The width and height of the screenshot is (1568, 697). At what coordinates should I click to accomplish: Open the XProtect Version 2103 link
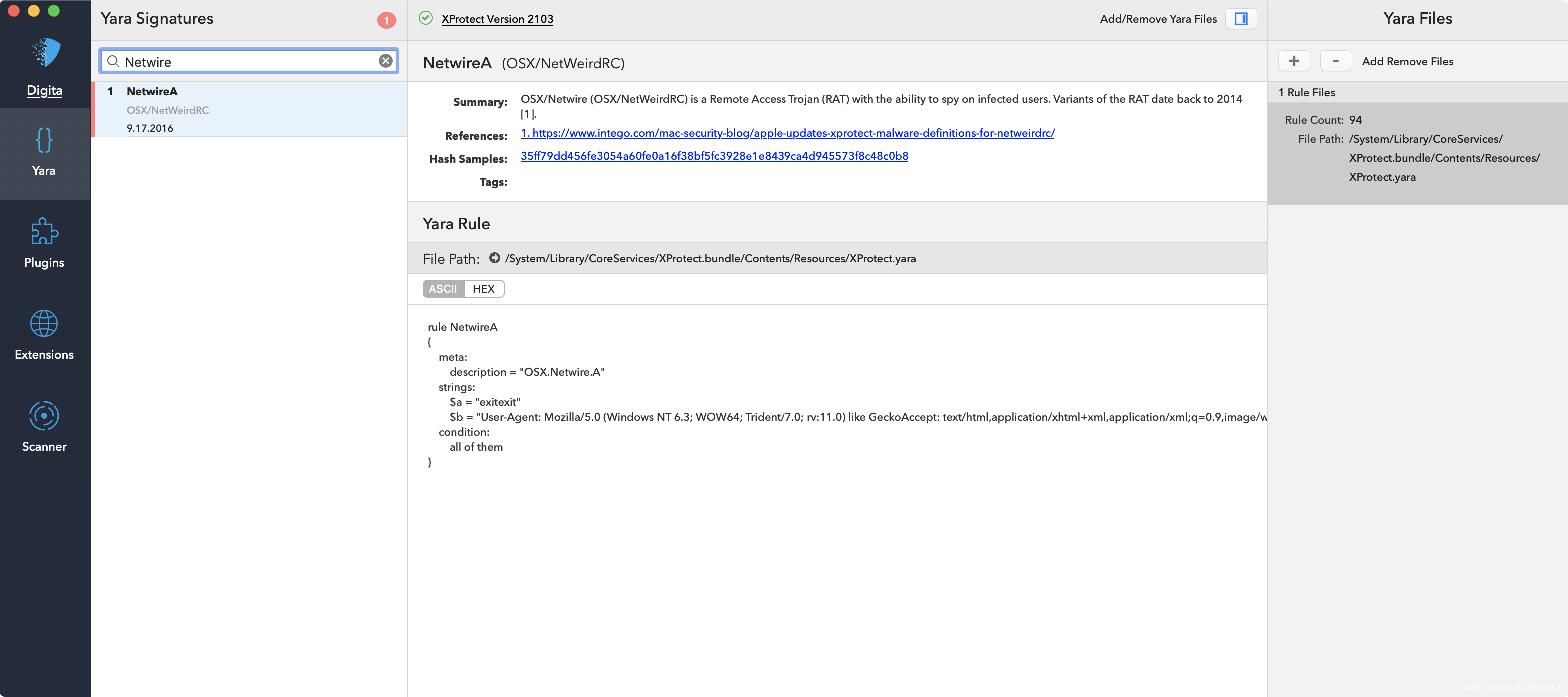point(497,19)
